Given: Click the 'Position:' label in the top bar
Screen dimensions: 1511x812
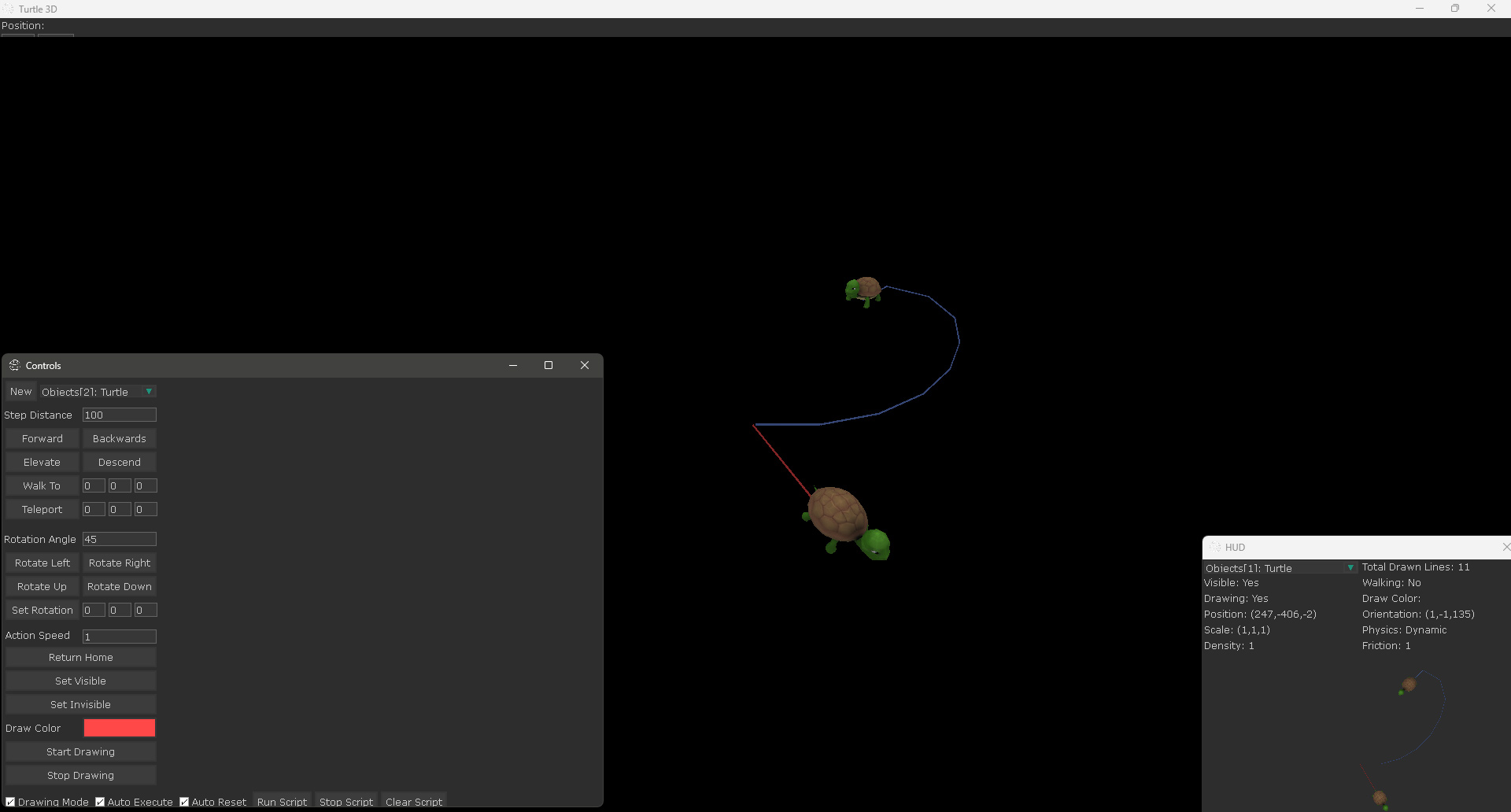Looking at the screenshot, I should pos(23,26).
